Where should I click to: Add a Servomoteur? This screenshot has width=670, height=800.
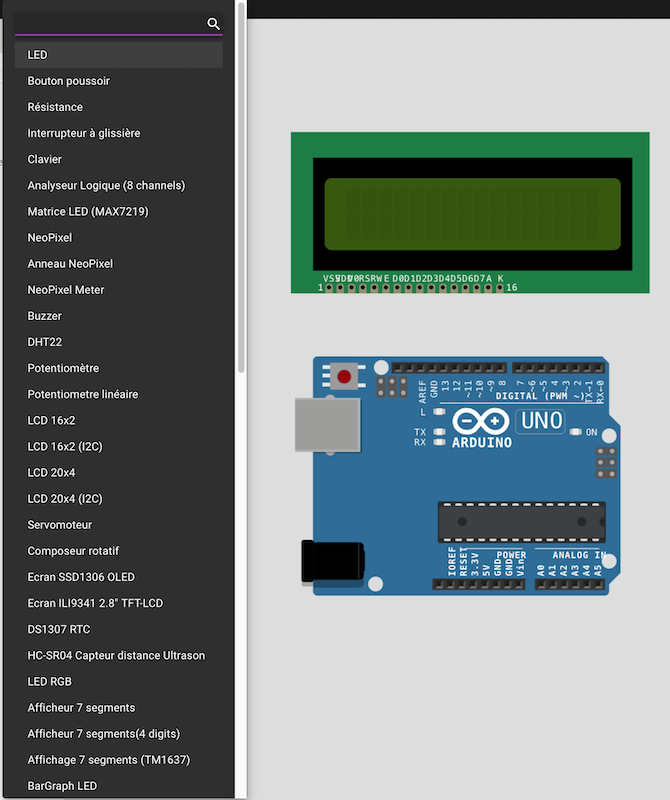[118, 524]
